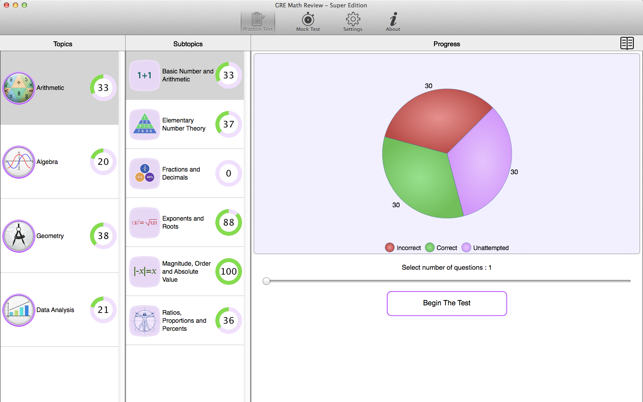Click the Arithmetic progress ring showing 33
This screenshot has width=643, height=402.
click(103, 87)
